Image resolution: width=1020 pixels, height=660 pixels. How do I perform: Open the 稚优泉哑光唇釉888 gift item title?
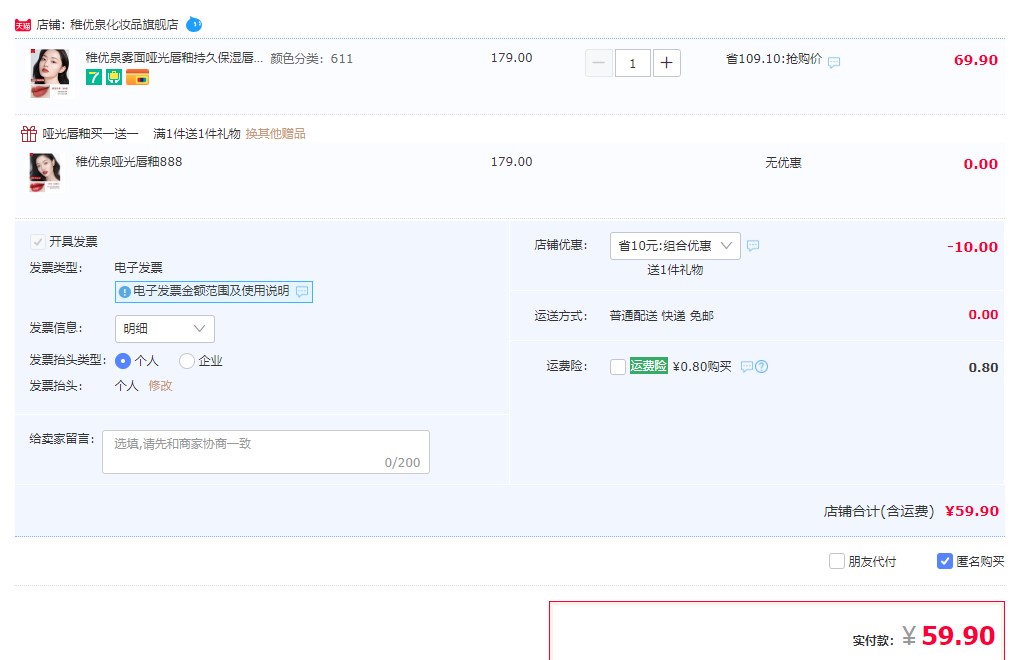click(129, 162)
